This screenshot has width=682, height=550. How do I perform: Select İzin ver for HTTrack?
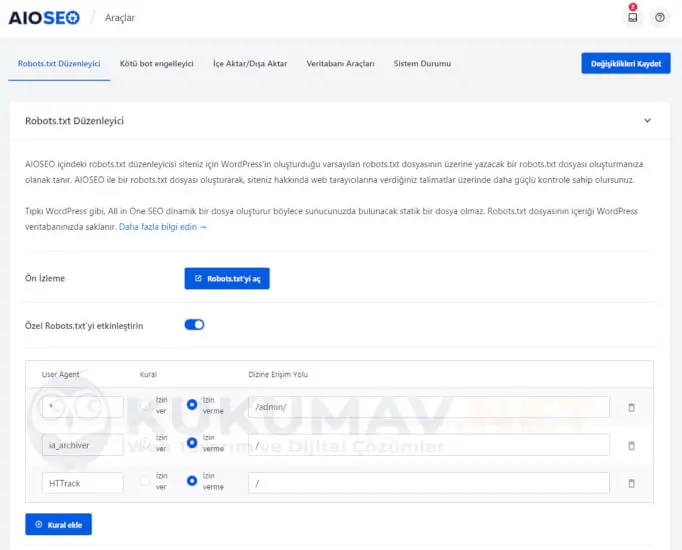pyautogui.click(x=145, y=481)
